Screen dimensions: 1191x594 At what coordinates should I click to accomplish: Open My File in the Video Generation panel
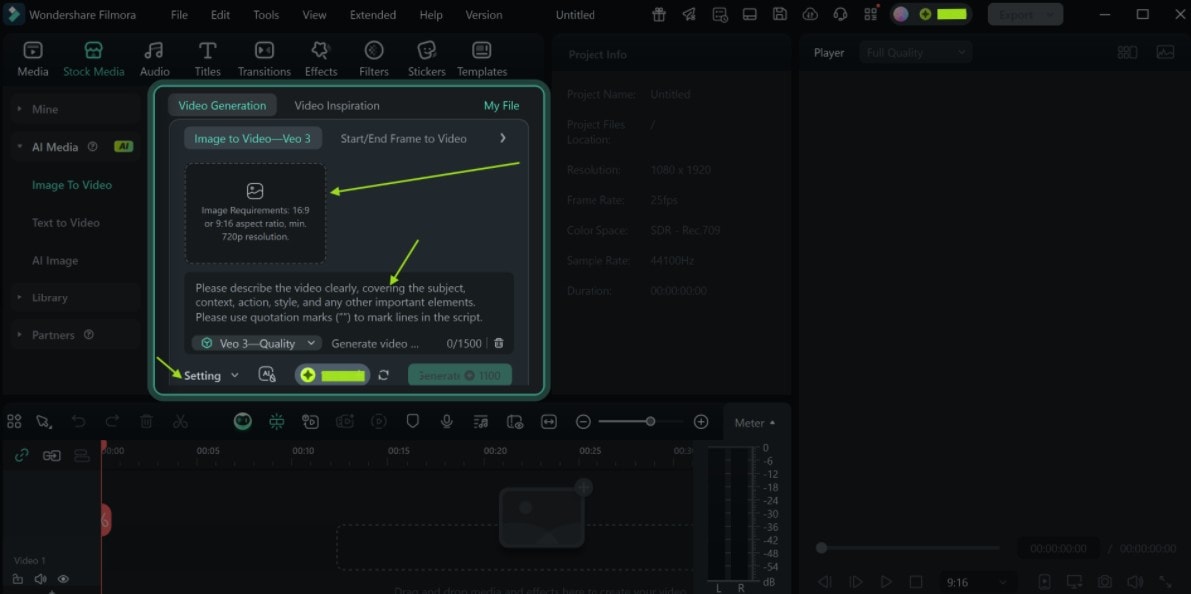pyautogui.click(x=501, y=105)
